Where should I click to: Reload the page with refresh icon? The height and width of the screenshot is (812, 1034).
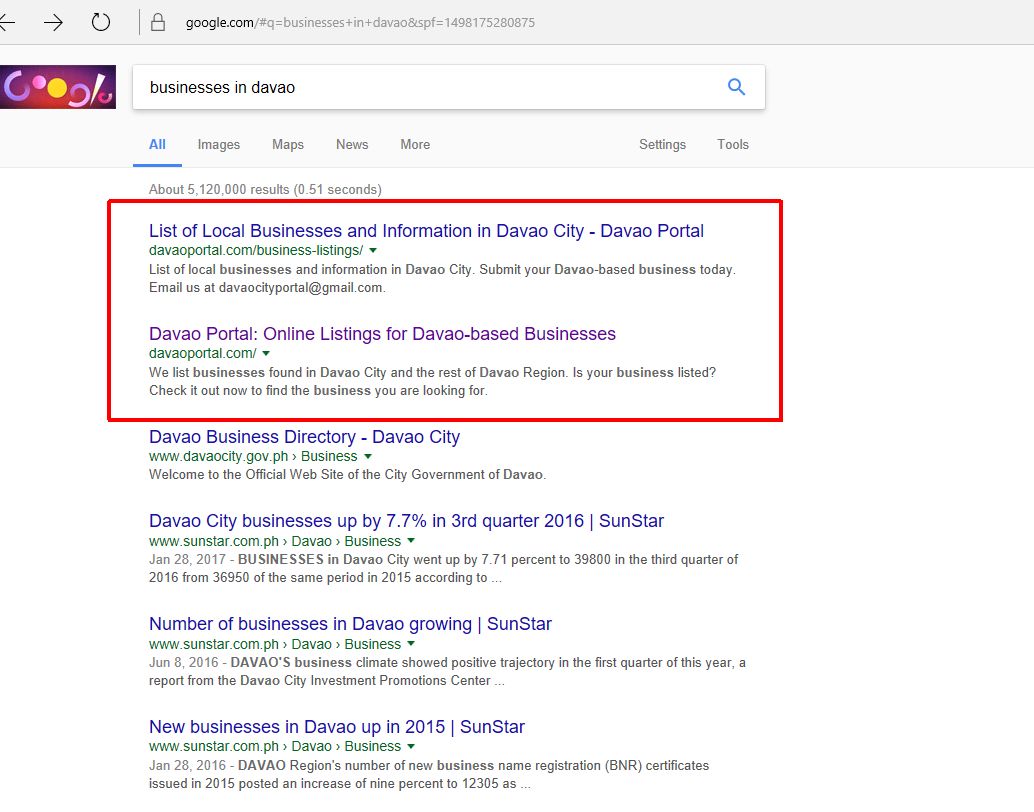pyautogui.click(x=101, y=22)
